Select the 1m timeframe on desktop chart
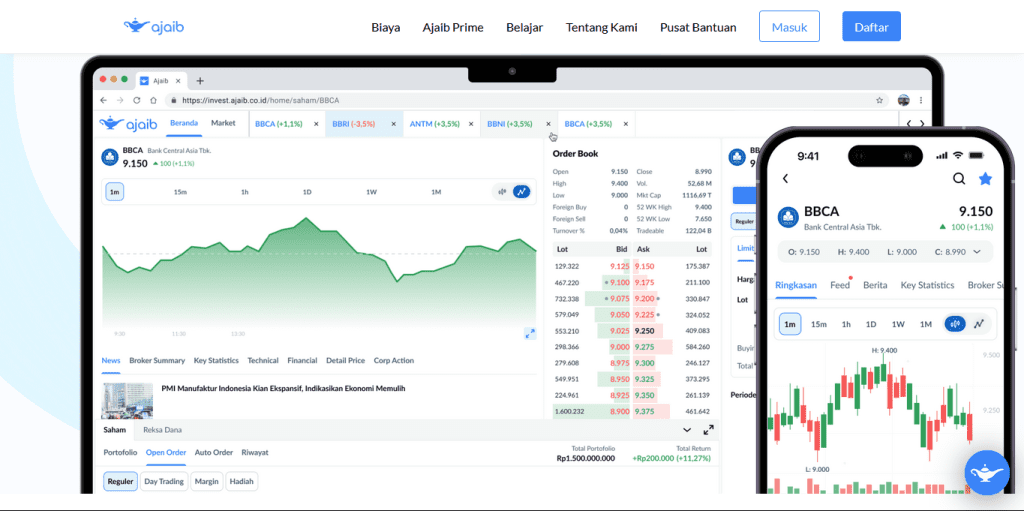Viewport: 1024px width, 511px height. point(114,192)
